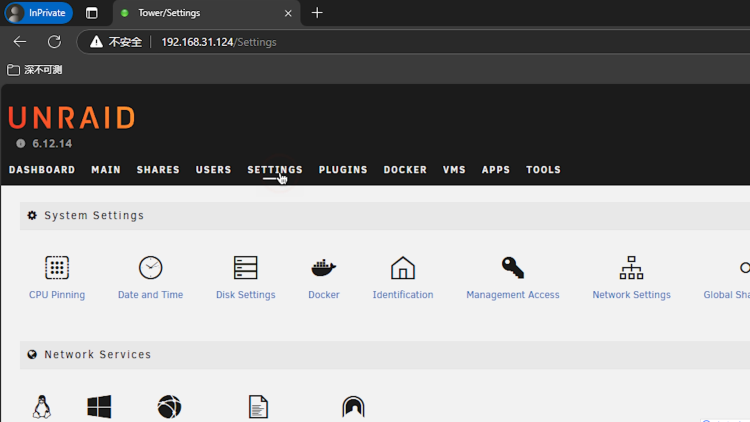Open the Linux penguin network service icon
This screenshot has width=750, height=422.
42,407
